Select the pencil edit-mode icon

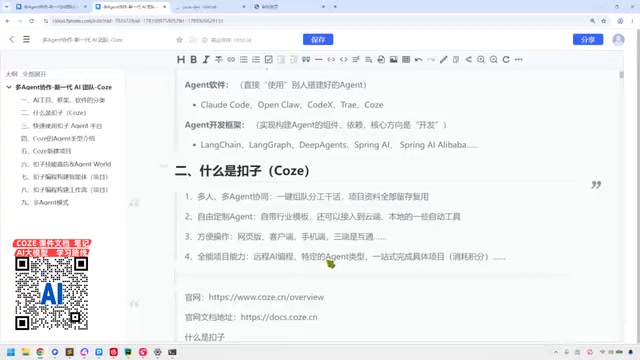click(x=444, y=60)
